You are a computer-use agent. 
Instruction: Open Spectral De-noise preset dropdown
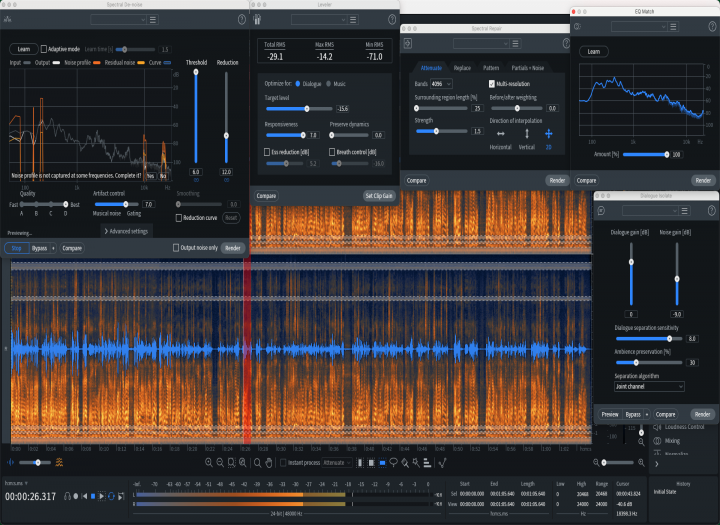tap(118, 20)
